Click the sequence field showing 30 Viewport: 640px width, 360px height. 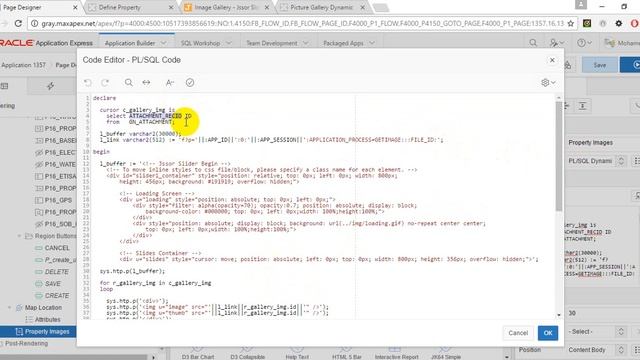[602, 313]
